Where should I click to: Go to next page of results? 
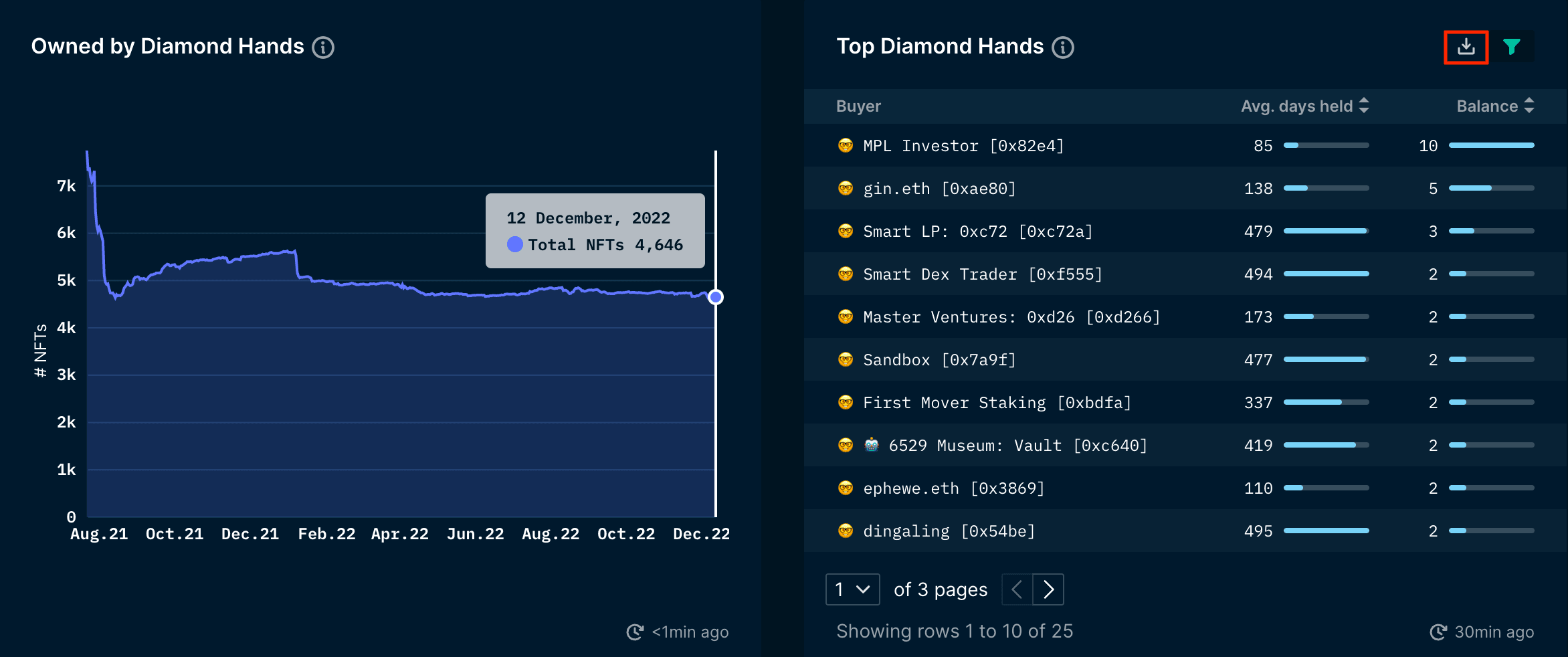(1048, 589)
